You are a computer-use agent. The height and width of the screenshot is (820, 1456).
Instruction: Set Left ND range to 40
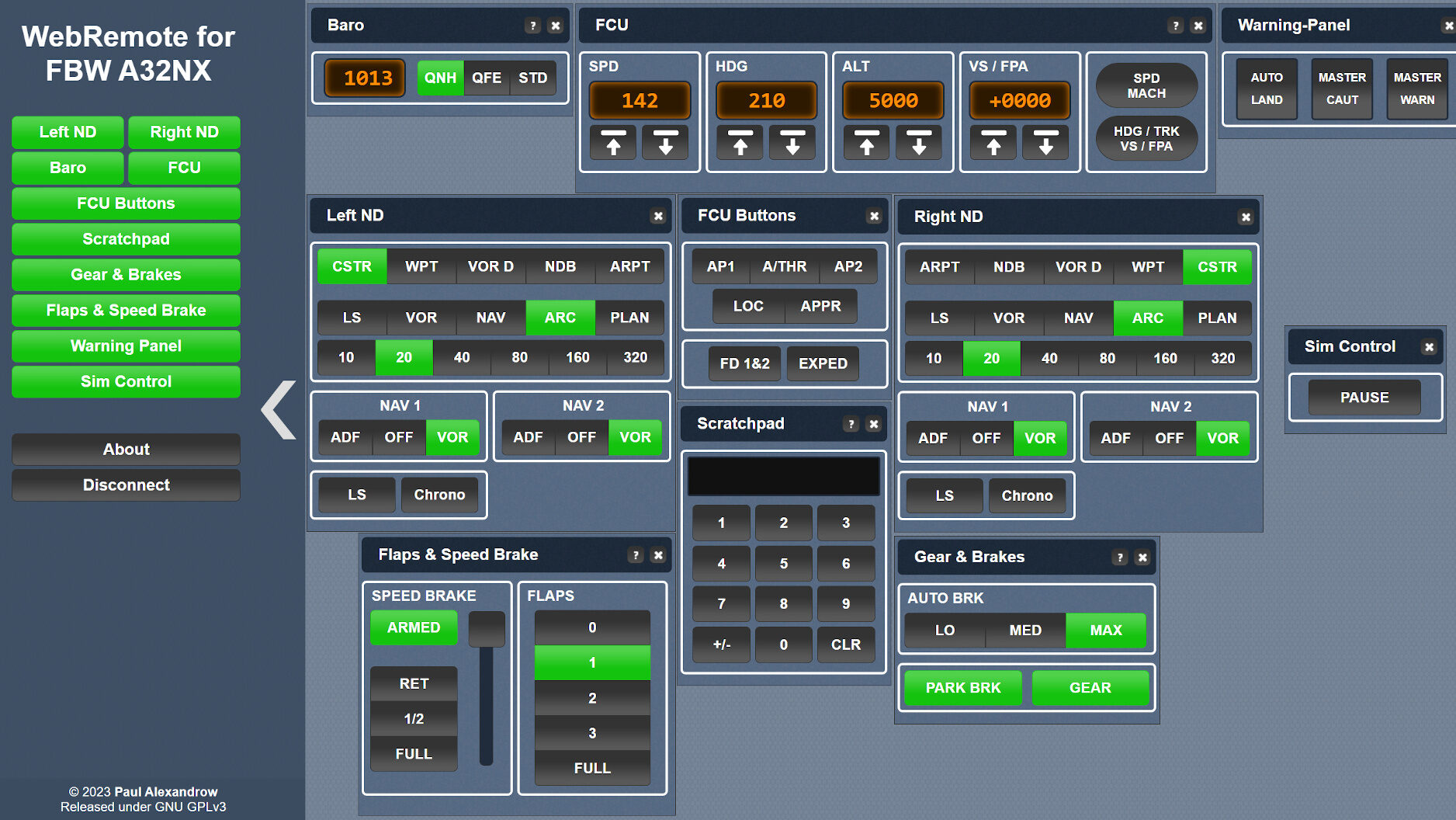click(x=462, y=357)
